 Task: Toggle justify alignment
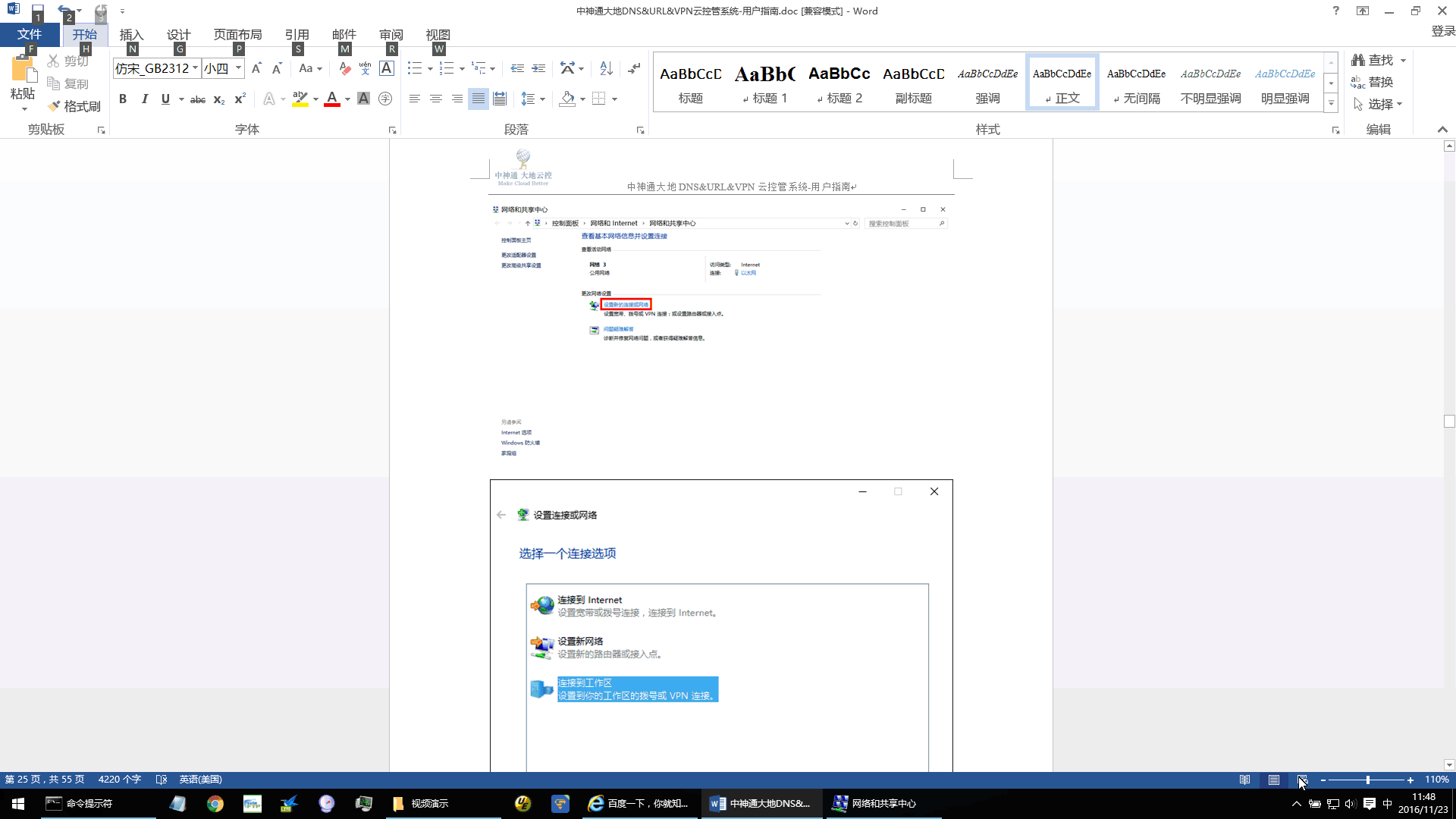tap(479, 99)
